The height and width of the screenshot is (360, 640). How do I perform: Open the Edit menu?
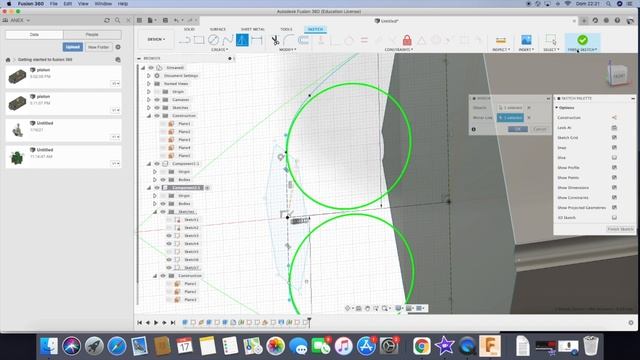point(68,4)
